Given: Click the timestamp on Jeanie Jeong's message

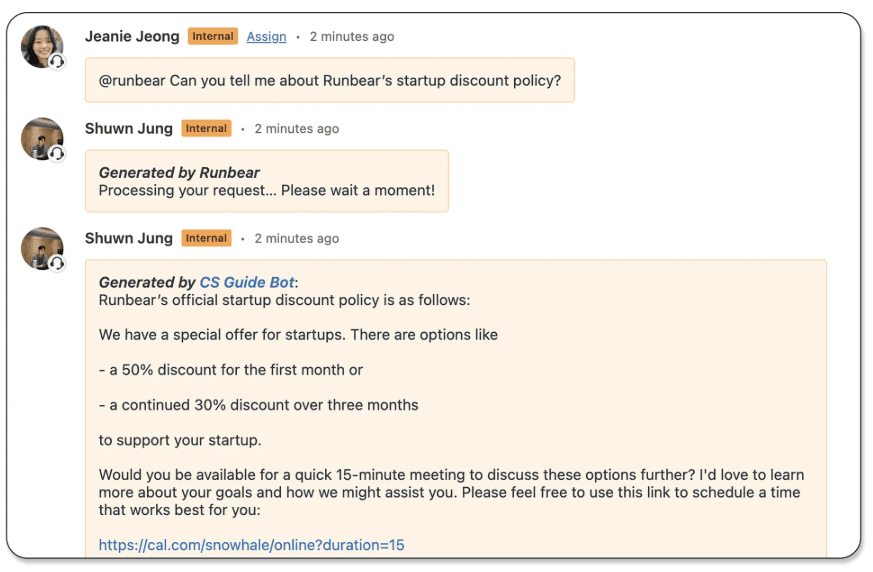Looking at the screenshot, I should pyautogui.click(x=352, y=37).
